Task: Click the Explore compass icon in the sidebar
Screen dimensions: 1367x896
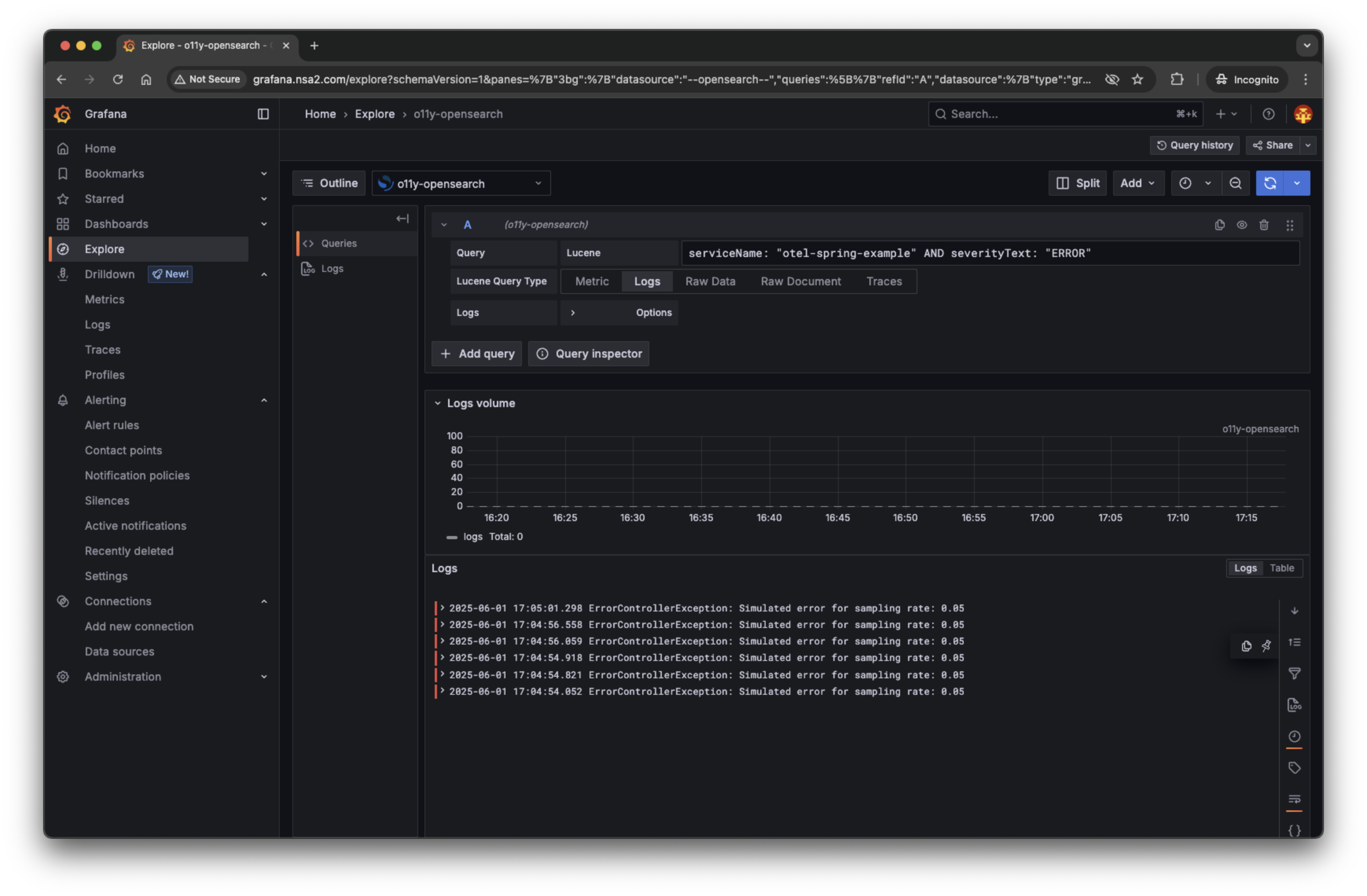Action: [x=63, y=249]
